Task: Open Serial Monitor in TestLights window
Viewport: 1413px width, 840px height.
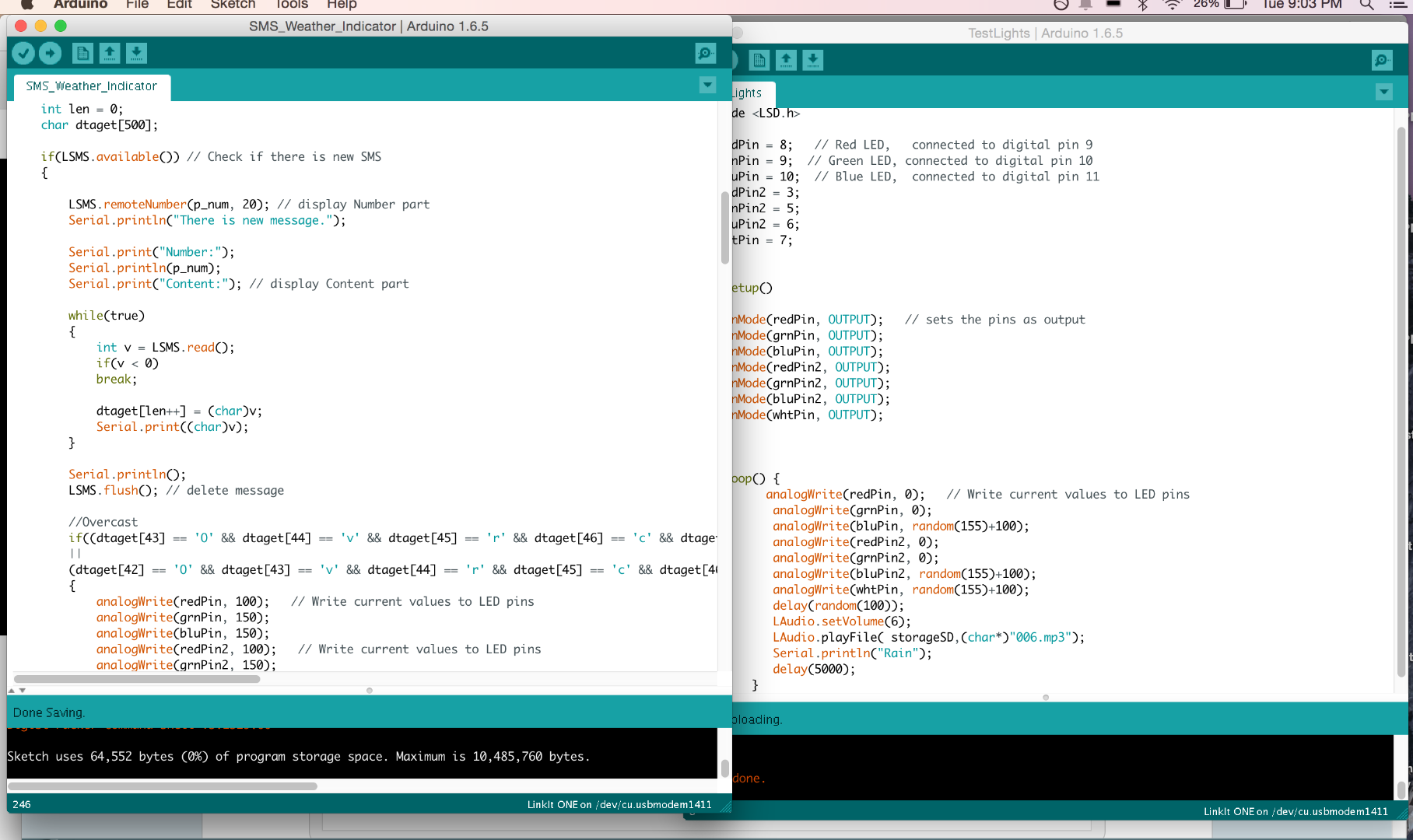Action: tap(1383, 60)
